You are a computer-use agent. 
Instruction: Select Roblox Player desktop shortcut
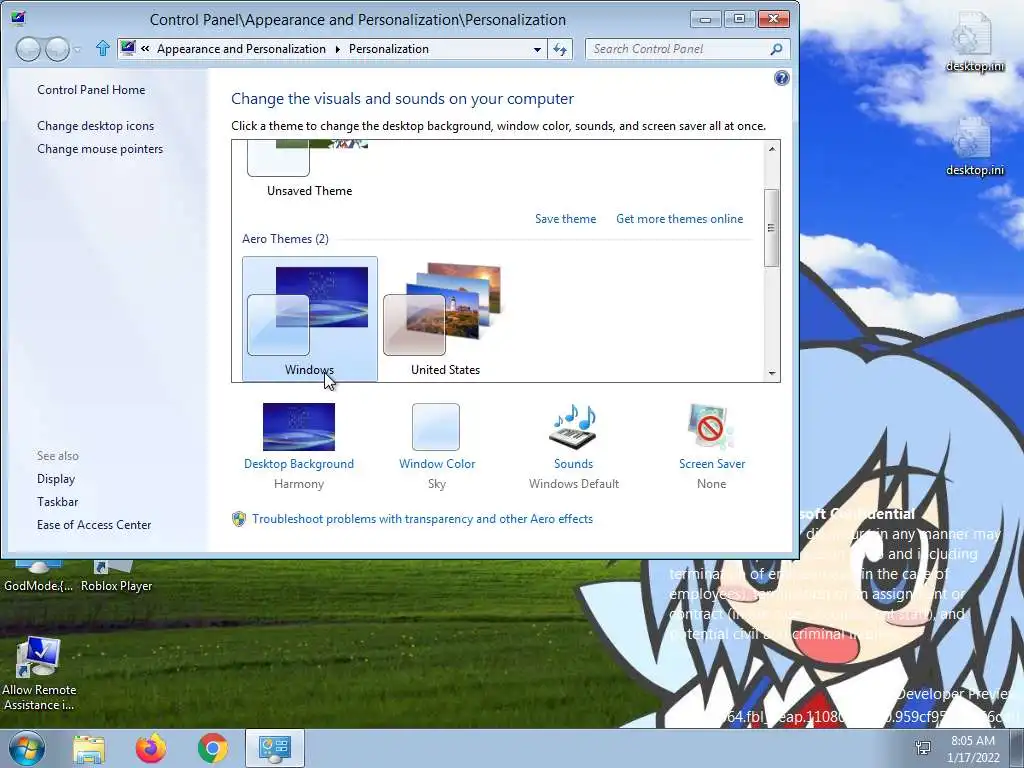116,577
